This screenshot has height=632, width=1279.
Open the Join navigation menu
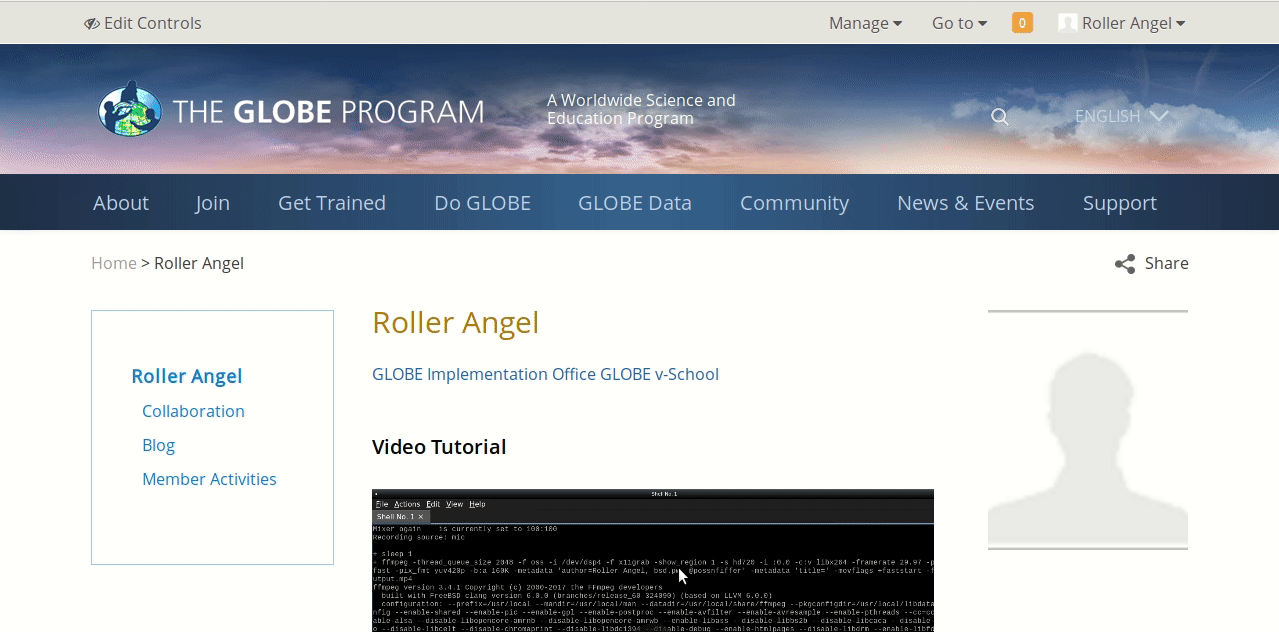click(x=213, y=202)
